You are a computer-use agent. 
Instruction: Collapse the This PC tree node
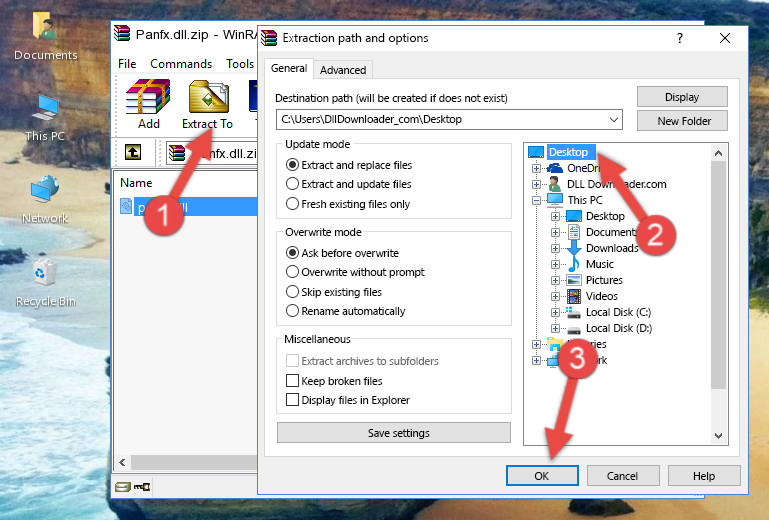pyautogui.click(x=537, y=200)
